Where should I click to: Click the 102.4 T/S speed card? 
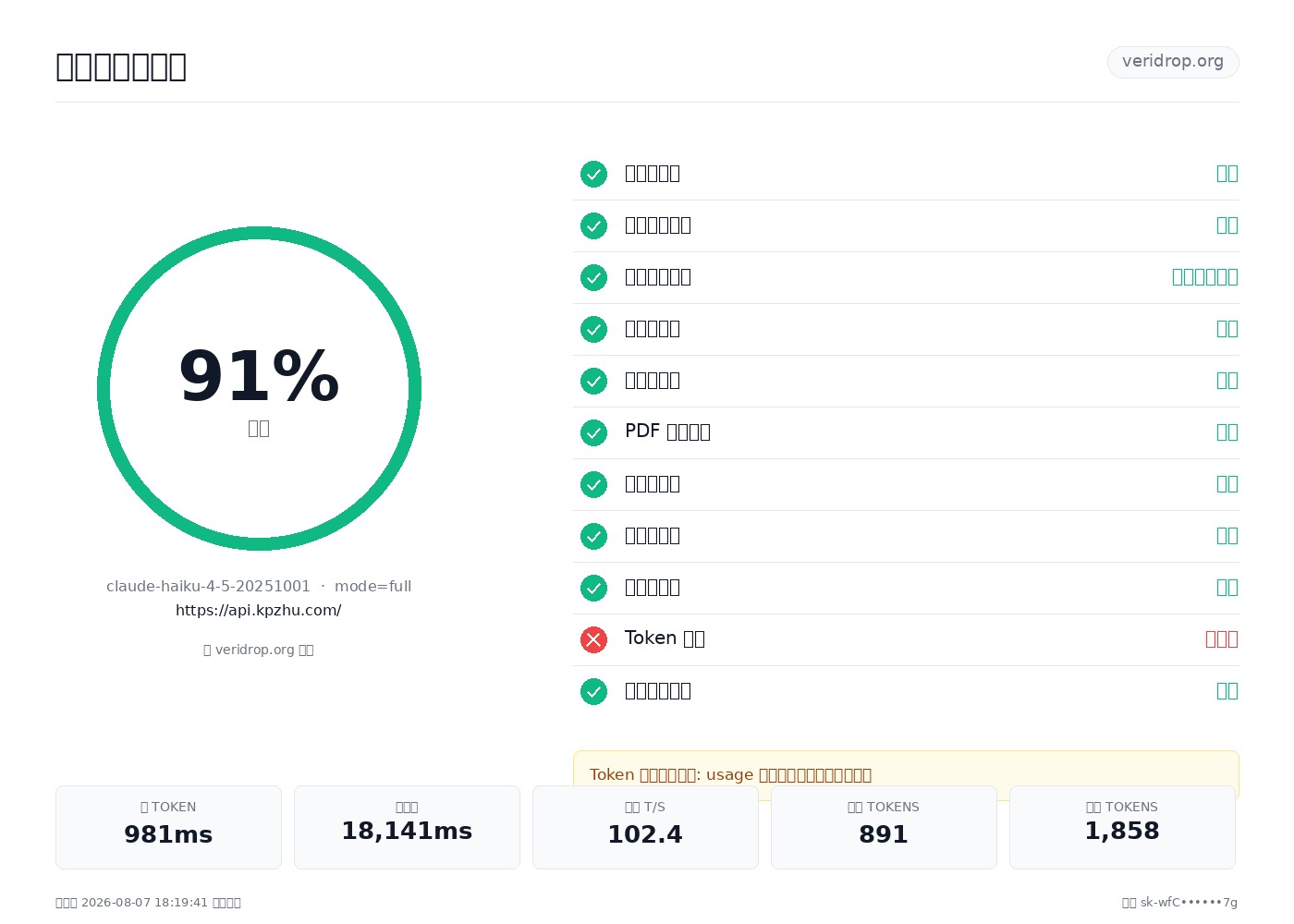click(x=645, y=827)
